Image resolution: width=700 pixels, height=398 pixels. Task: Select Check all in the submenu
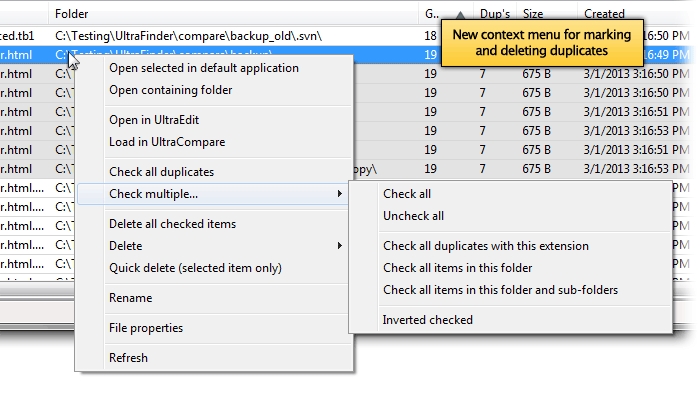407,194
